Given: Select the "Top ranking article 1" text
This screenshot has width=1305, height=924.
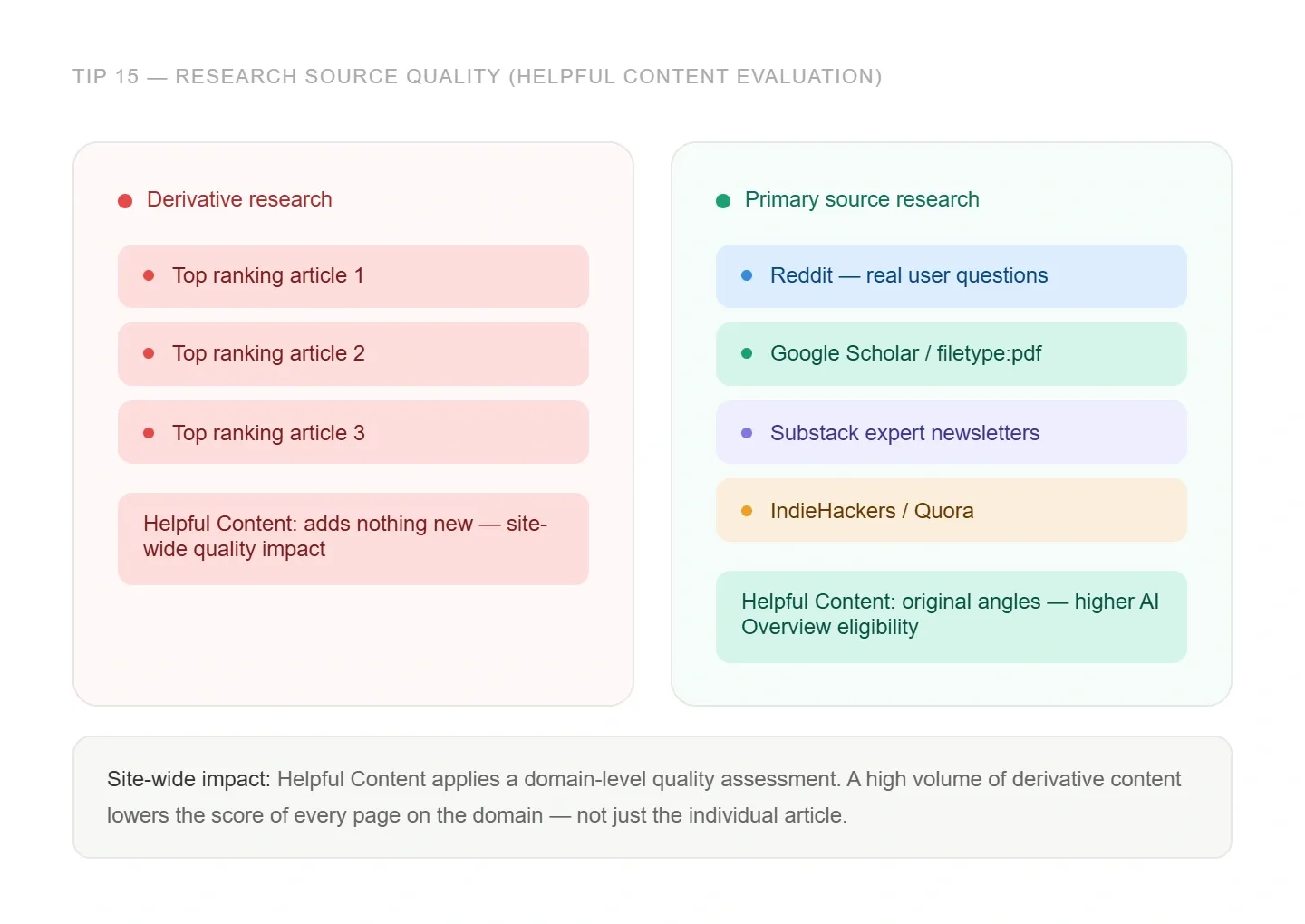Looking at the screenshot, I should point(268,275).
